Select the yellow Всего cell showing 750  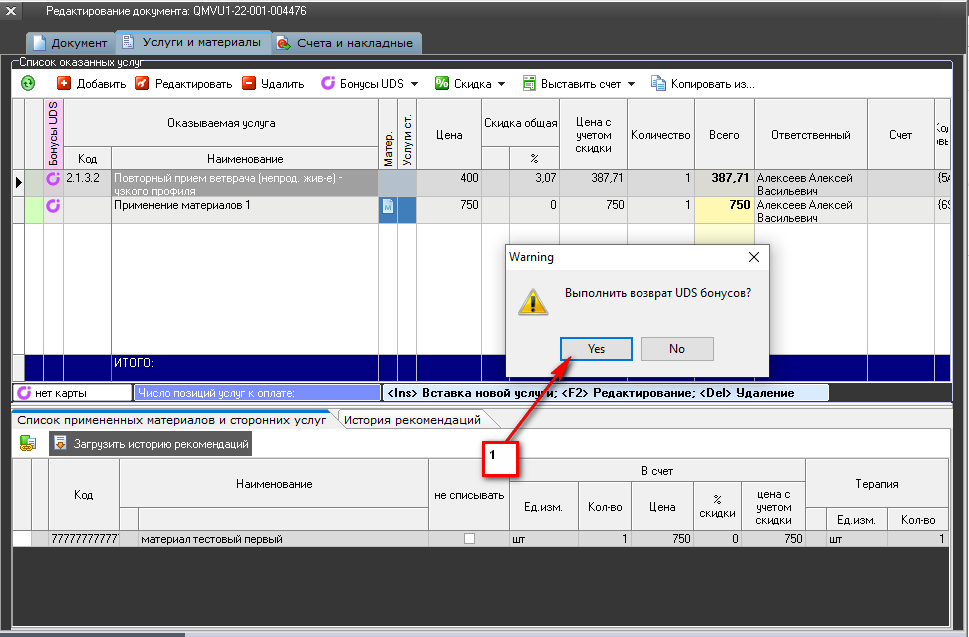pyautogui.click(x=724, y=206)
